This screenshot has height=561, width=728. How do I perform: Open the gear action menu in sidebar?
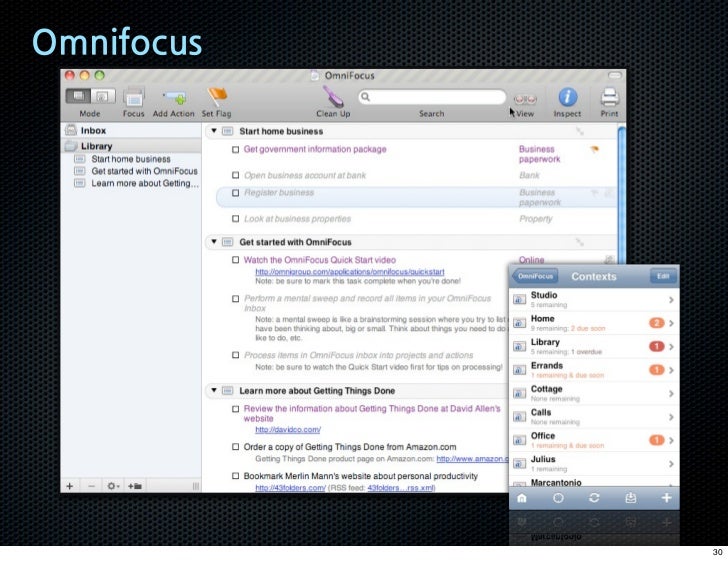click(x=113, y=486)
